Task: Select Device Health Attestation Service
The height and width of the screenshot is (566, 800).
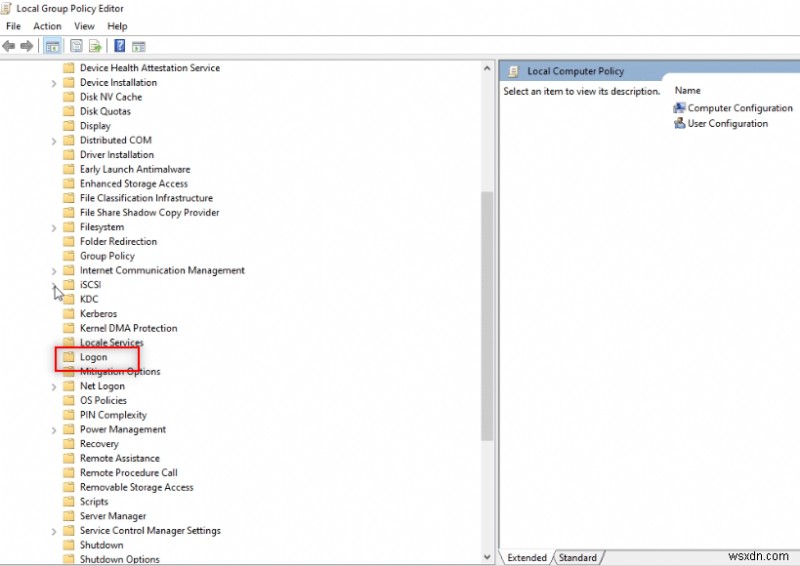Action: [x=149, y=67]
